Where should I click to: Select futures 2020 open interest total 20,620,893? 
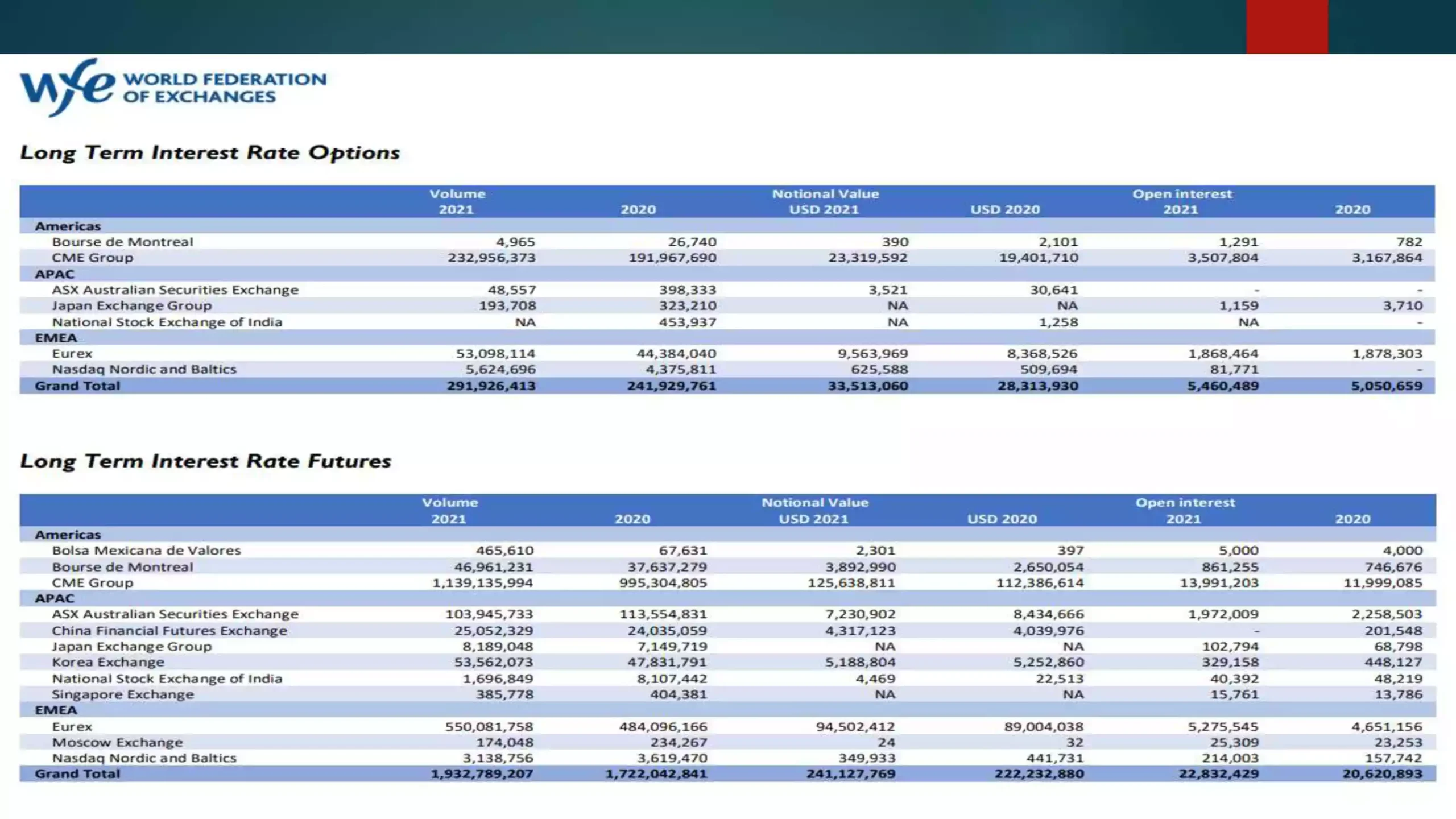1383,774
